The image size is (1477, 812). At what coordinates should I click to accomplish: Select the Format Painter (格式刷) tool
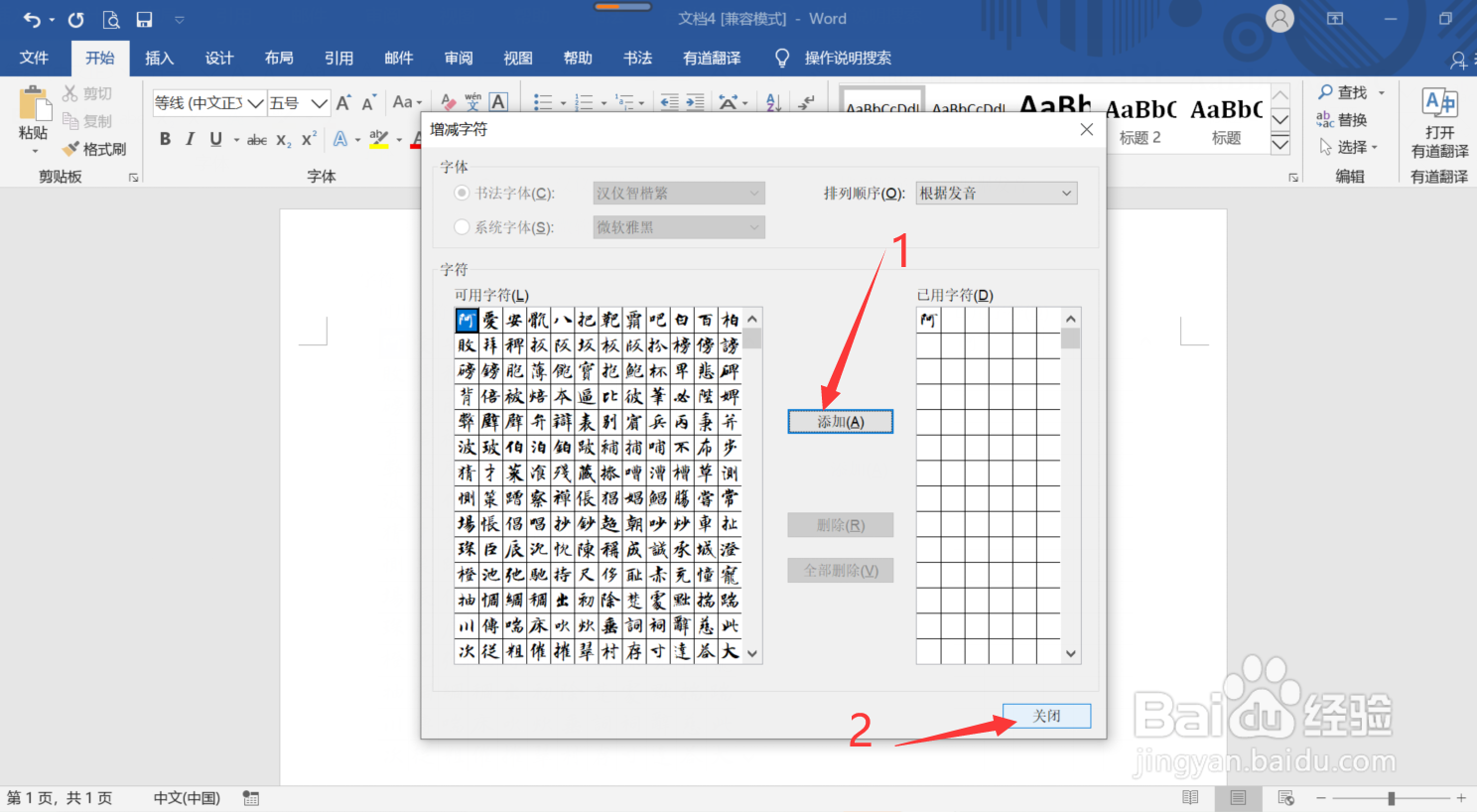[x=94, y=149]
